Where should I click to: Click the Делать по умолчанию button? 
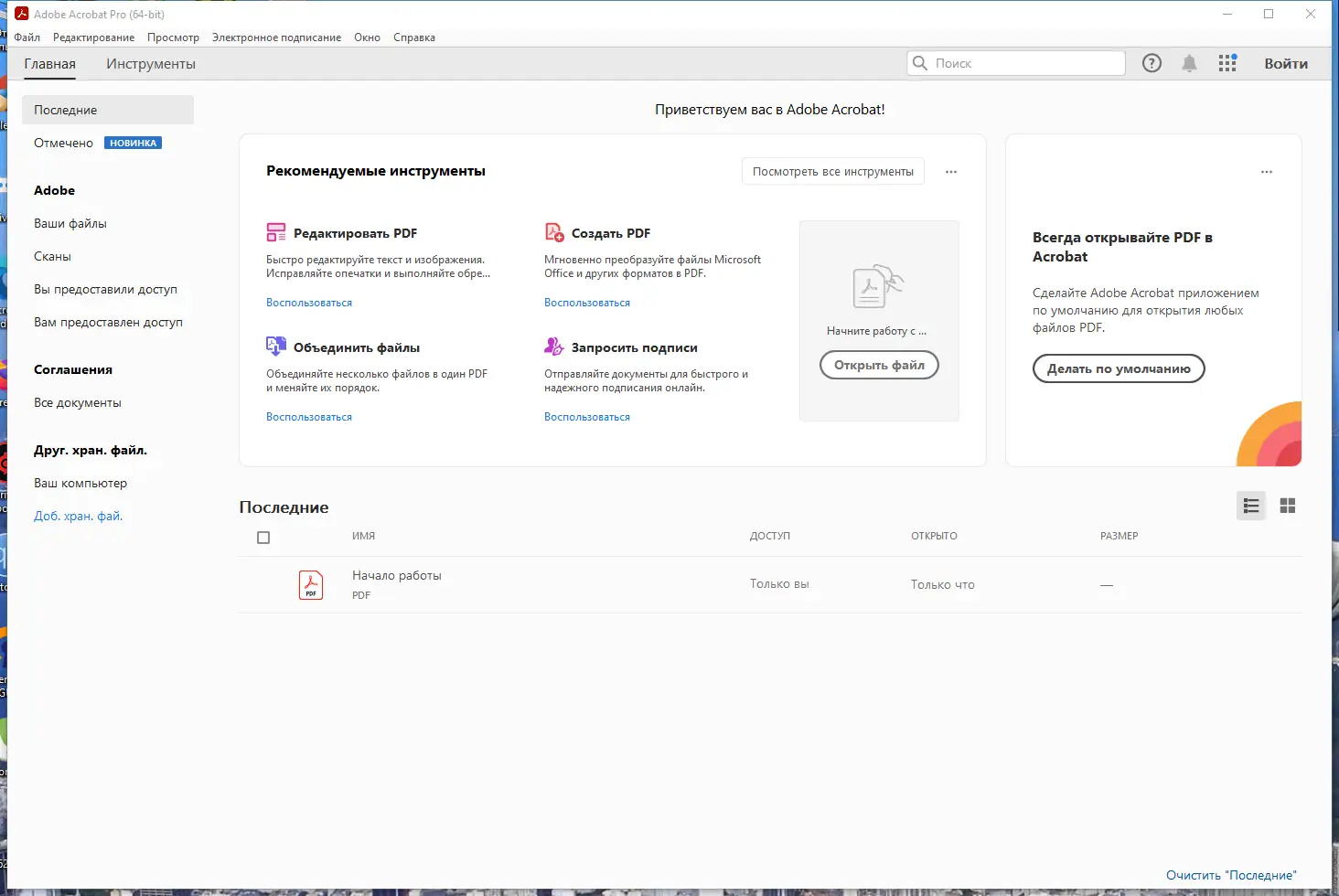(1119, 368)
